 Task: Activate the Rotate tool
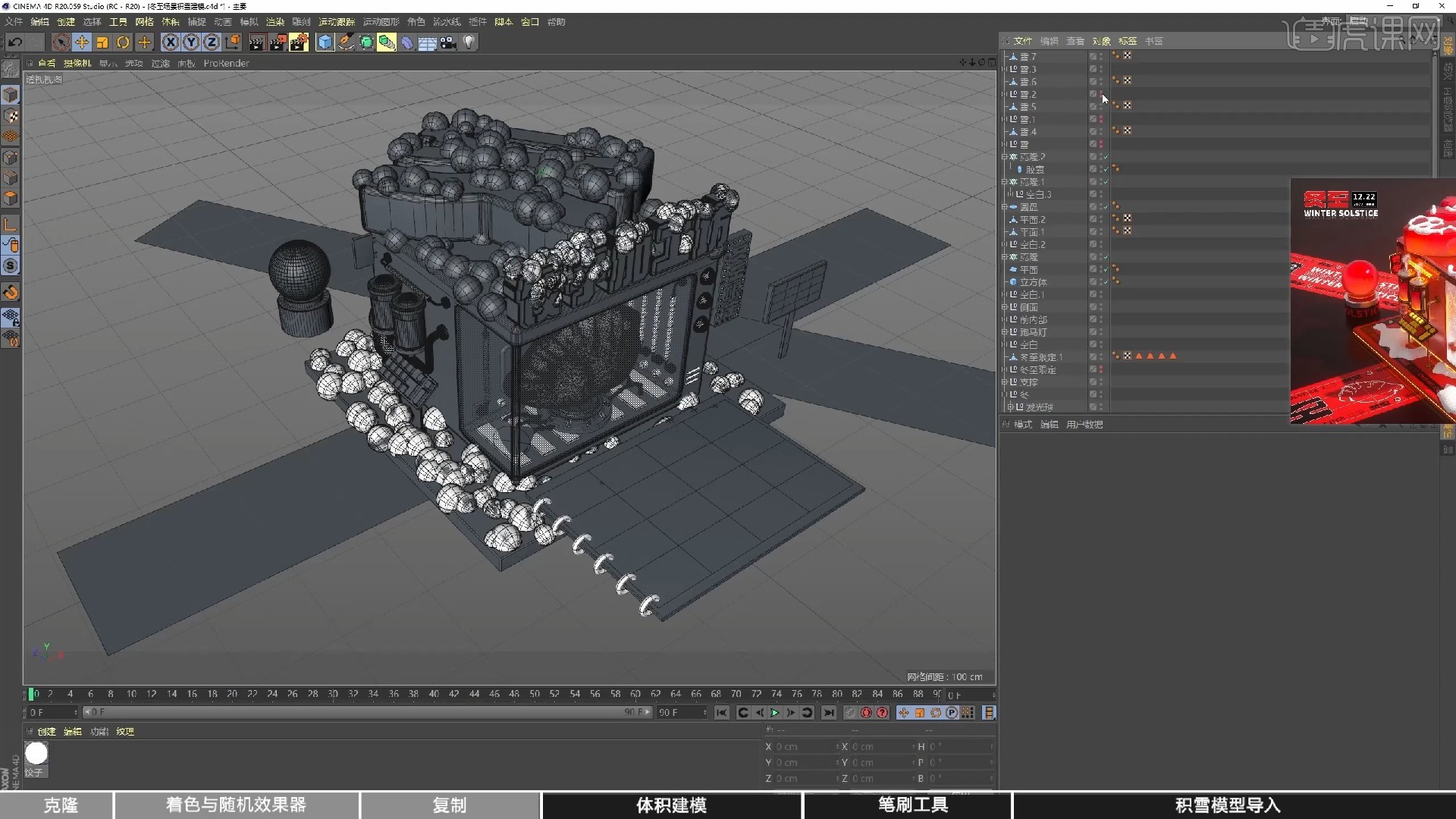click(x=123, y=42)
